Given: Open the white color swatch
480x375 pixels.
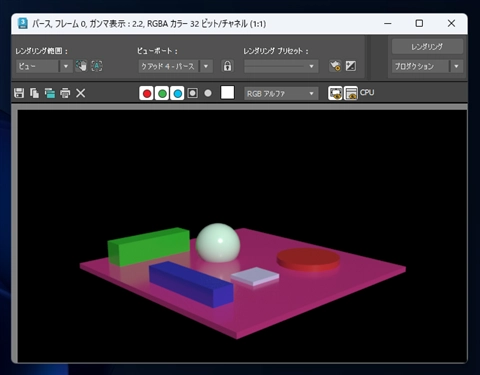Looking at the screenshot, I should tap(227, 93).
